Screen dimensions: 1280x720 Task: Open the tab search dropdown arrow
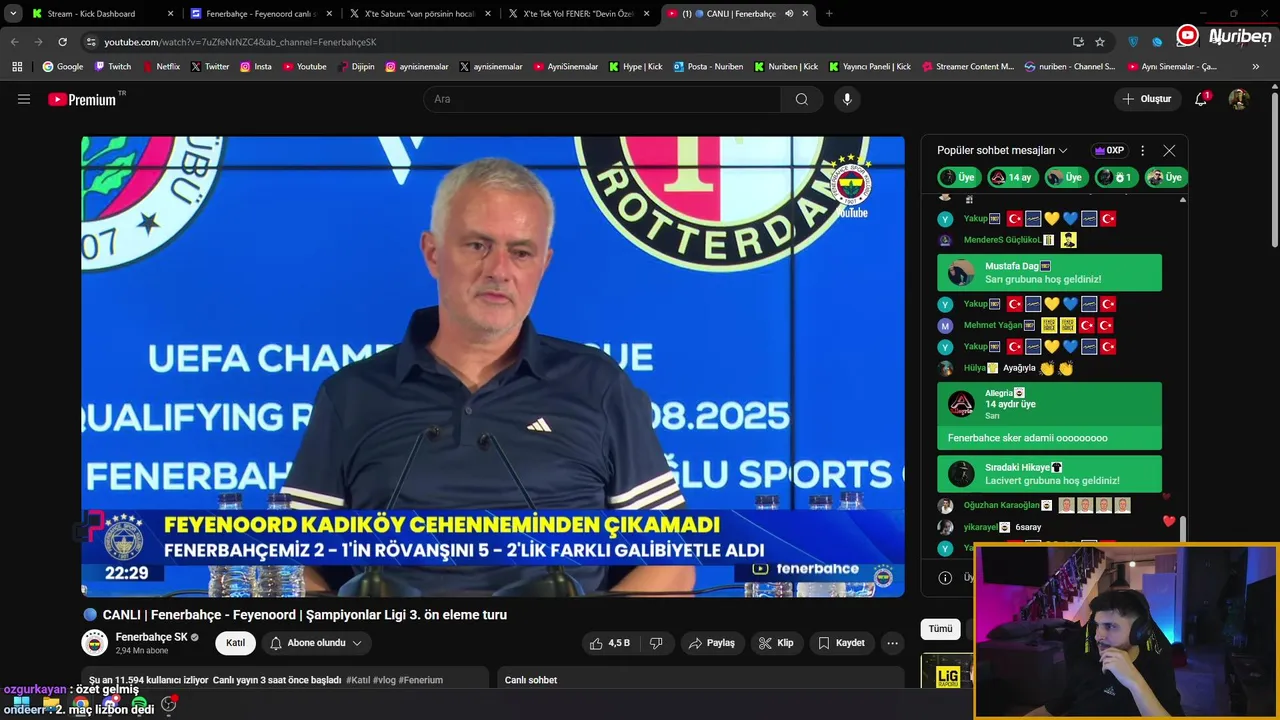coord(13,14)
